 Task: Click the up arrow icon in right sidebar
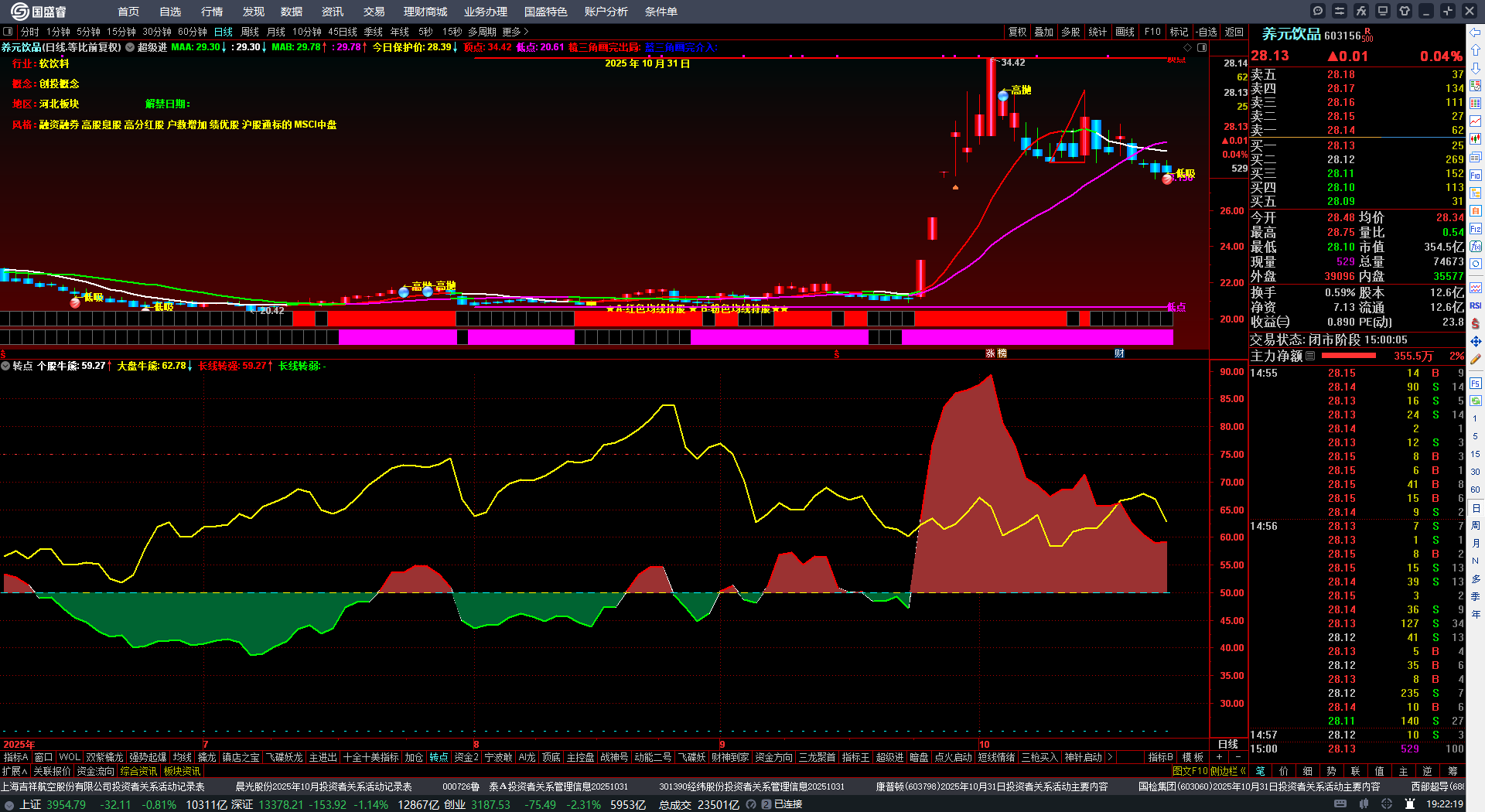1476,50
